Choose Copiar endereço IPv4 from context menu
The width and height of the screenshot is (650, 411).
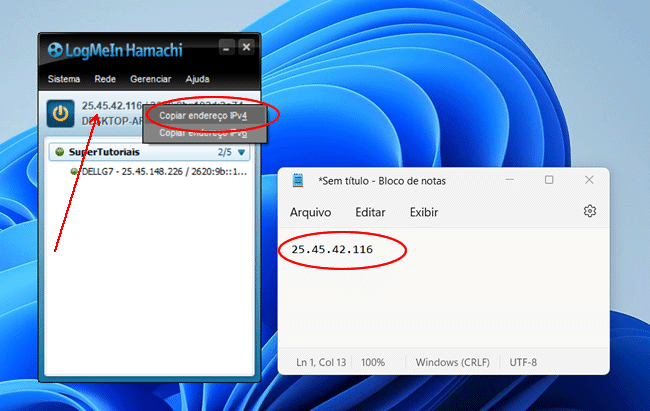[205, 116]
